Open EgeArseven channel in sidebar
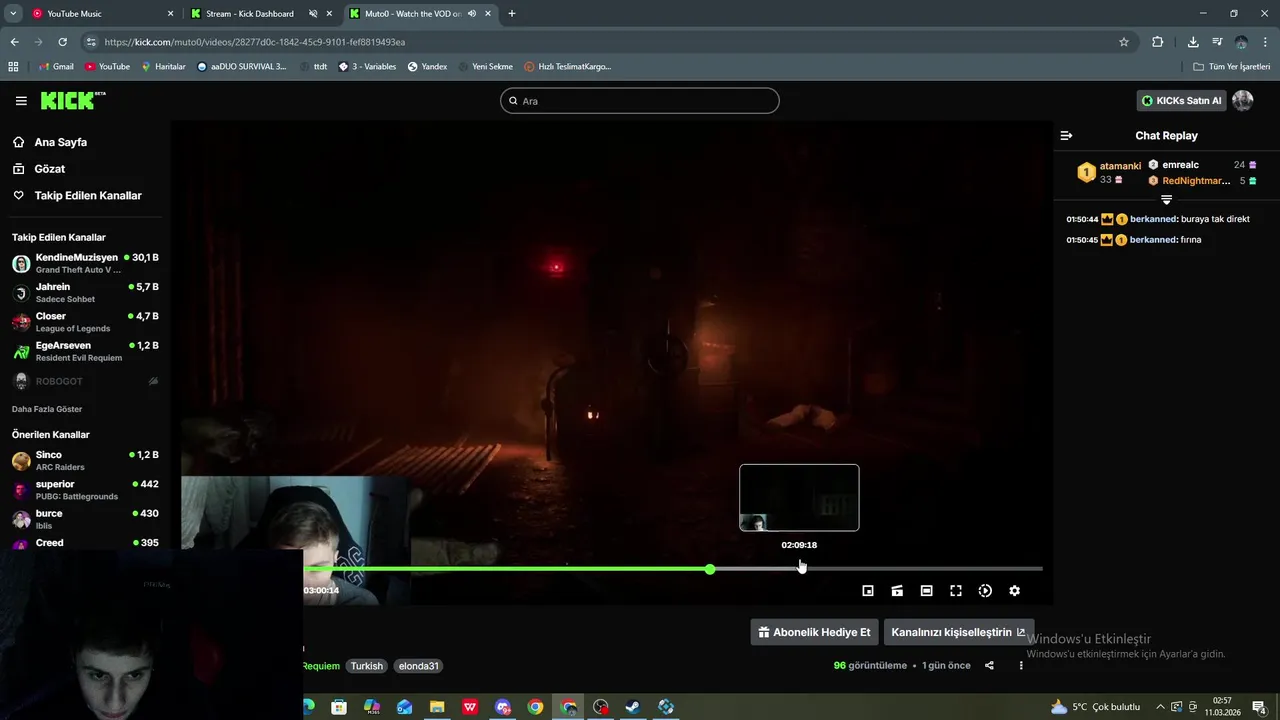Viewport: 1280px width, 720px height. pyautogui.click(x=85, y=351)
